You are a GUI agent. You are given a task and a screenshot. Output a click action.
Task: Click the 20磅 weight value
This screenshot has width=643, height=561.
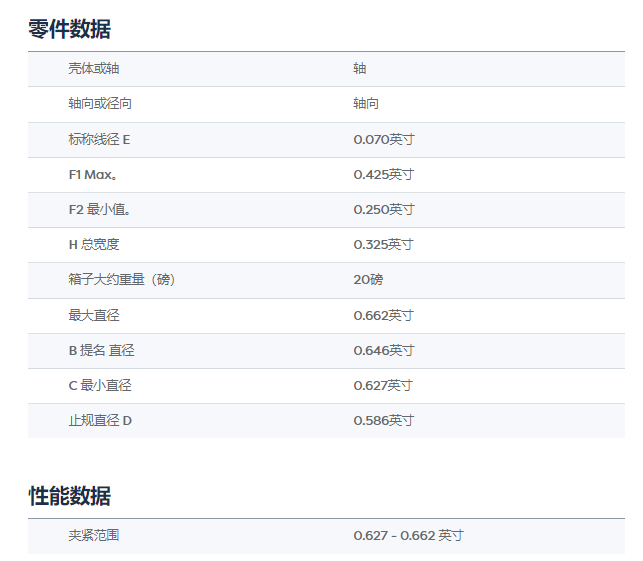tap(367, 280)
